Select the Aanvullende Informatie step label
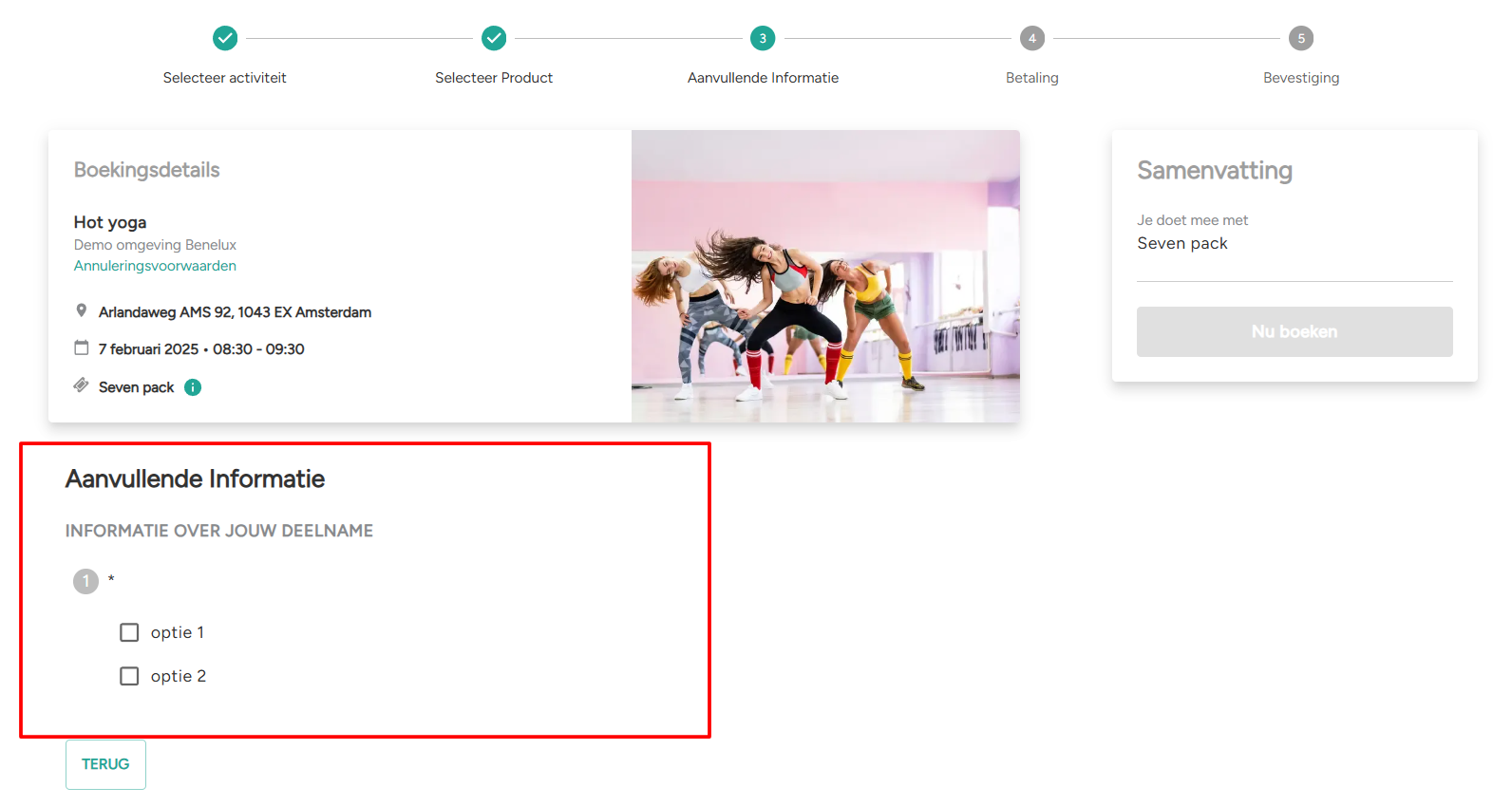Screen dimensions: 1512x806 [763, 78]
